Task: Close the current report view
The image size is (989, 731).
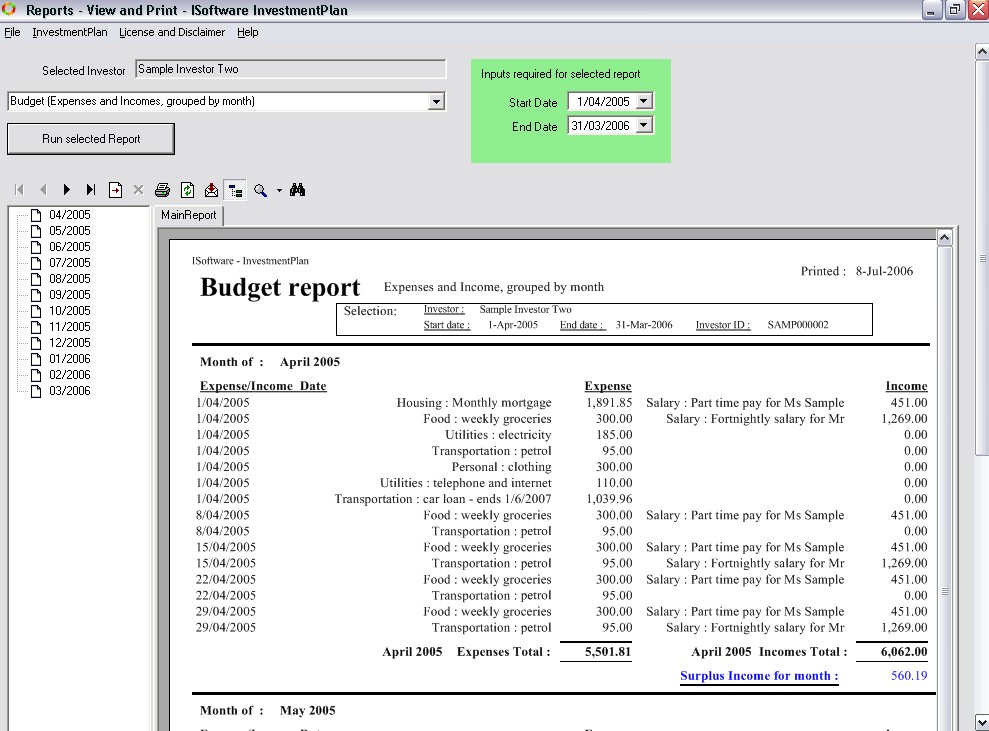Action: (x=139, y=190)
